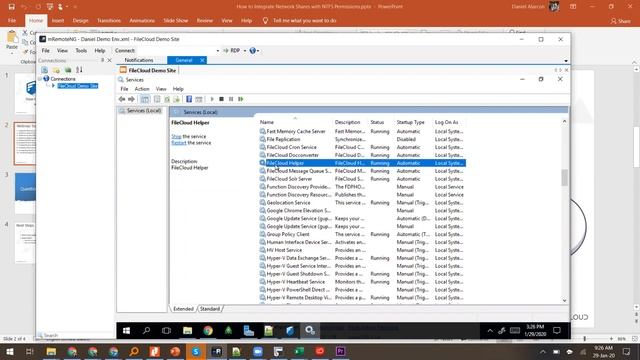
Task: Select the Extended tab in Services
Action: [183, 309]
